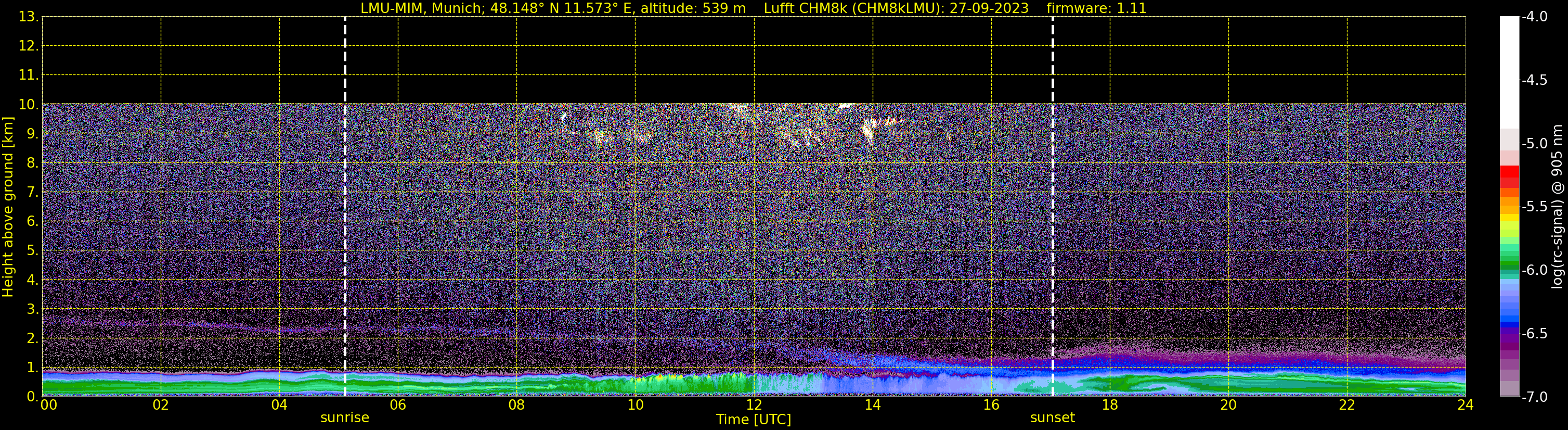Click the '13.' label on the height axis
The width and height of the screenshot is (1568, 430).
[x=28, y=17]
